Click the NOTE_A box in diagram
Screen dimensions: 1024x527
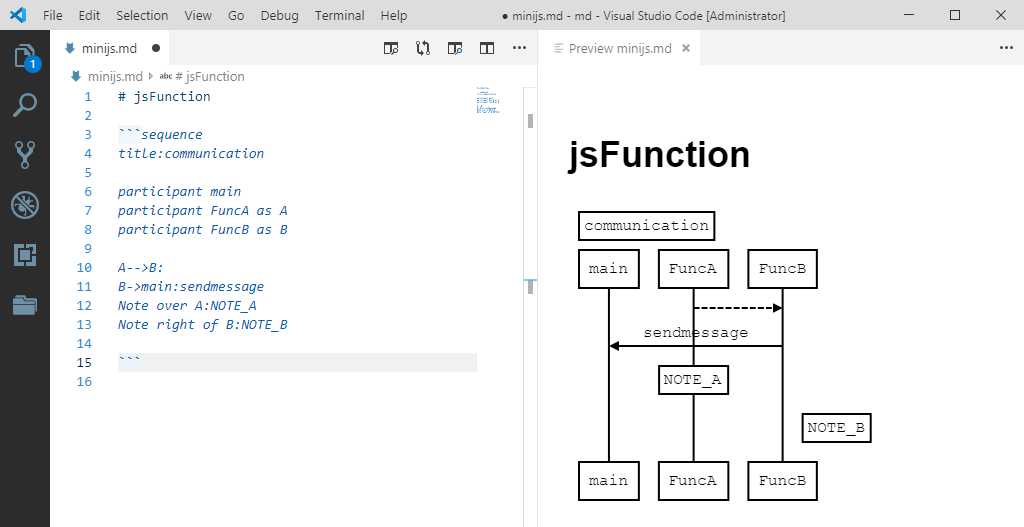tap(693, 380)
